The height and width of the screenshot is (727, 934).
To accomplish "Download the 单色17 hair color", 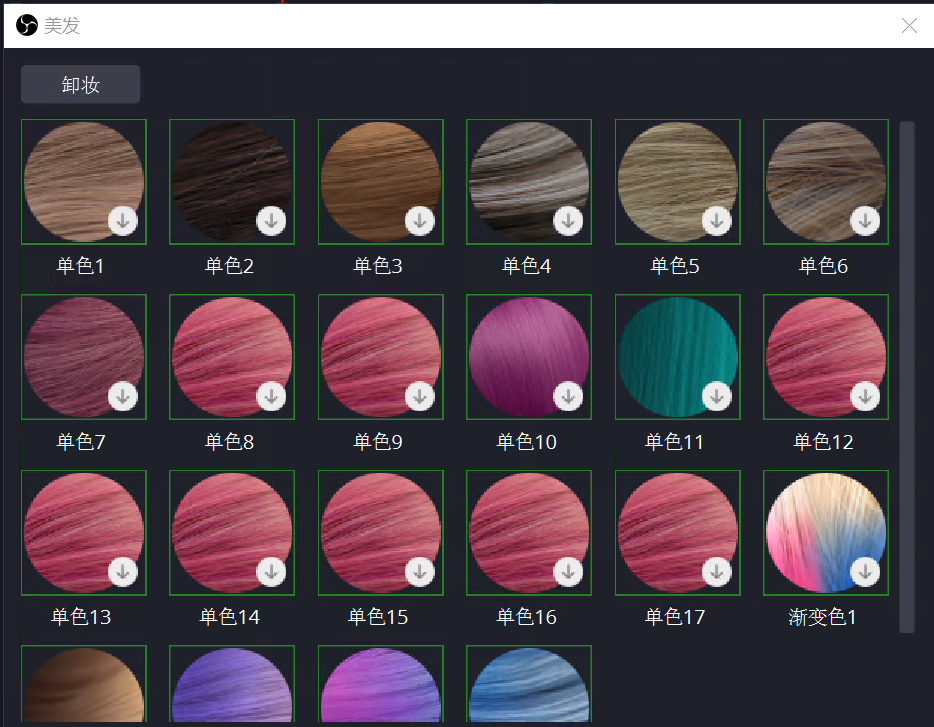I will (x=717, y=572).
